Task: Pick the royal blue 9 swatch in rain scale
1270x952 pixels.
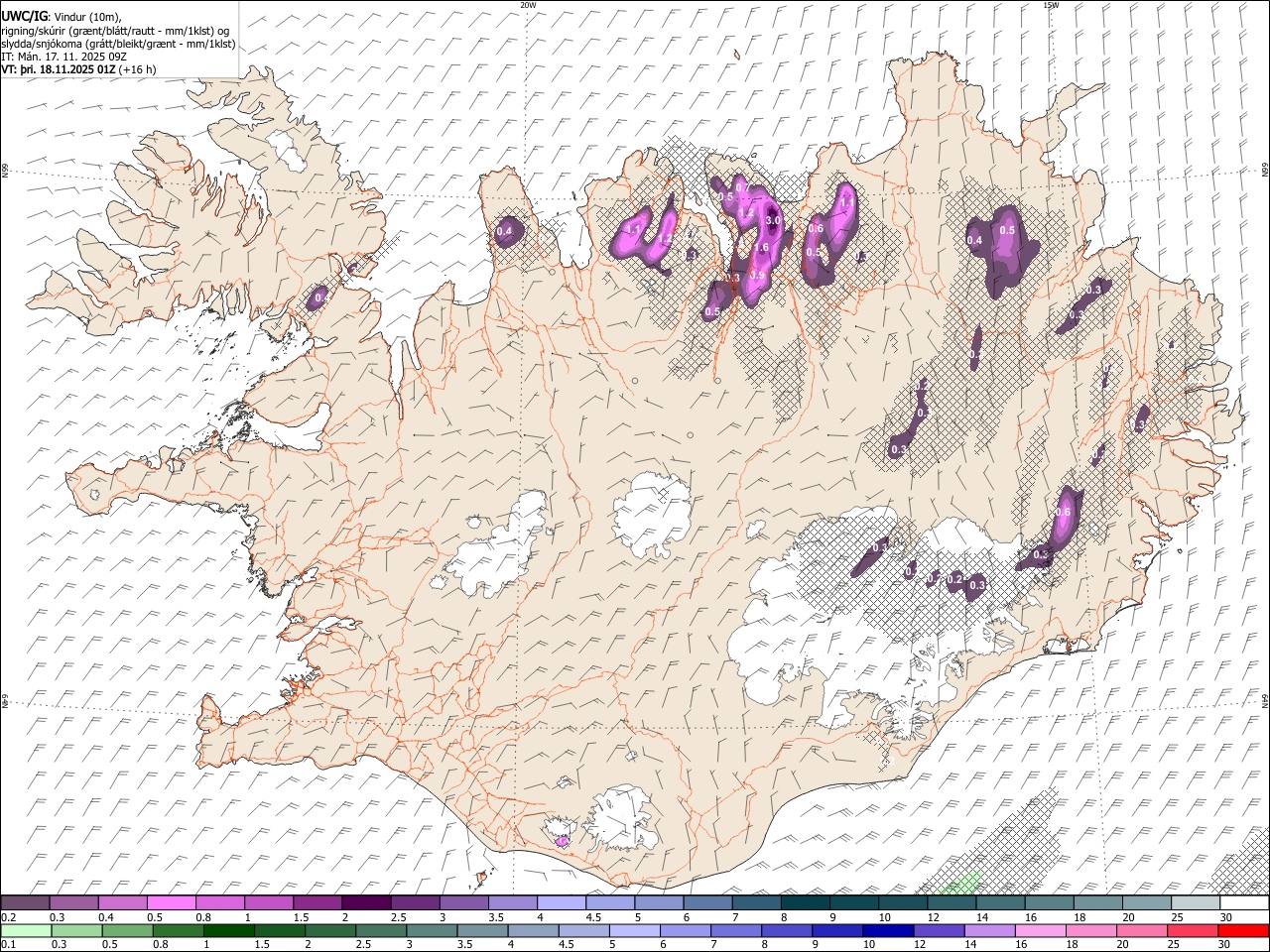Action: (x=836, y=931)
